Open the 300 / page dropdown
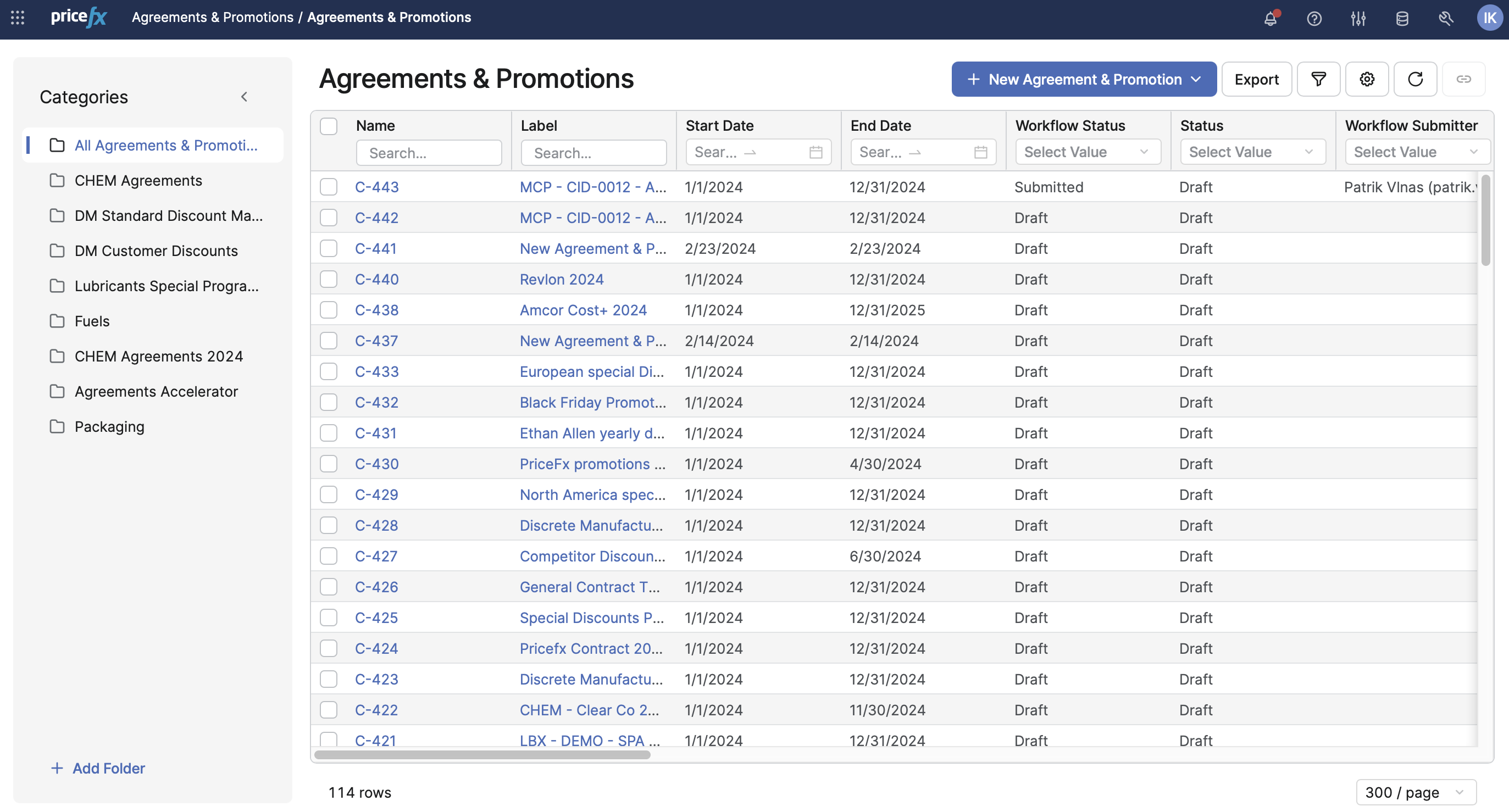1509x812 pixels. [1415, 792]
